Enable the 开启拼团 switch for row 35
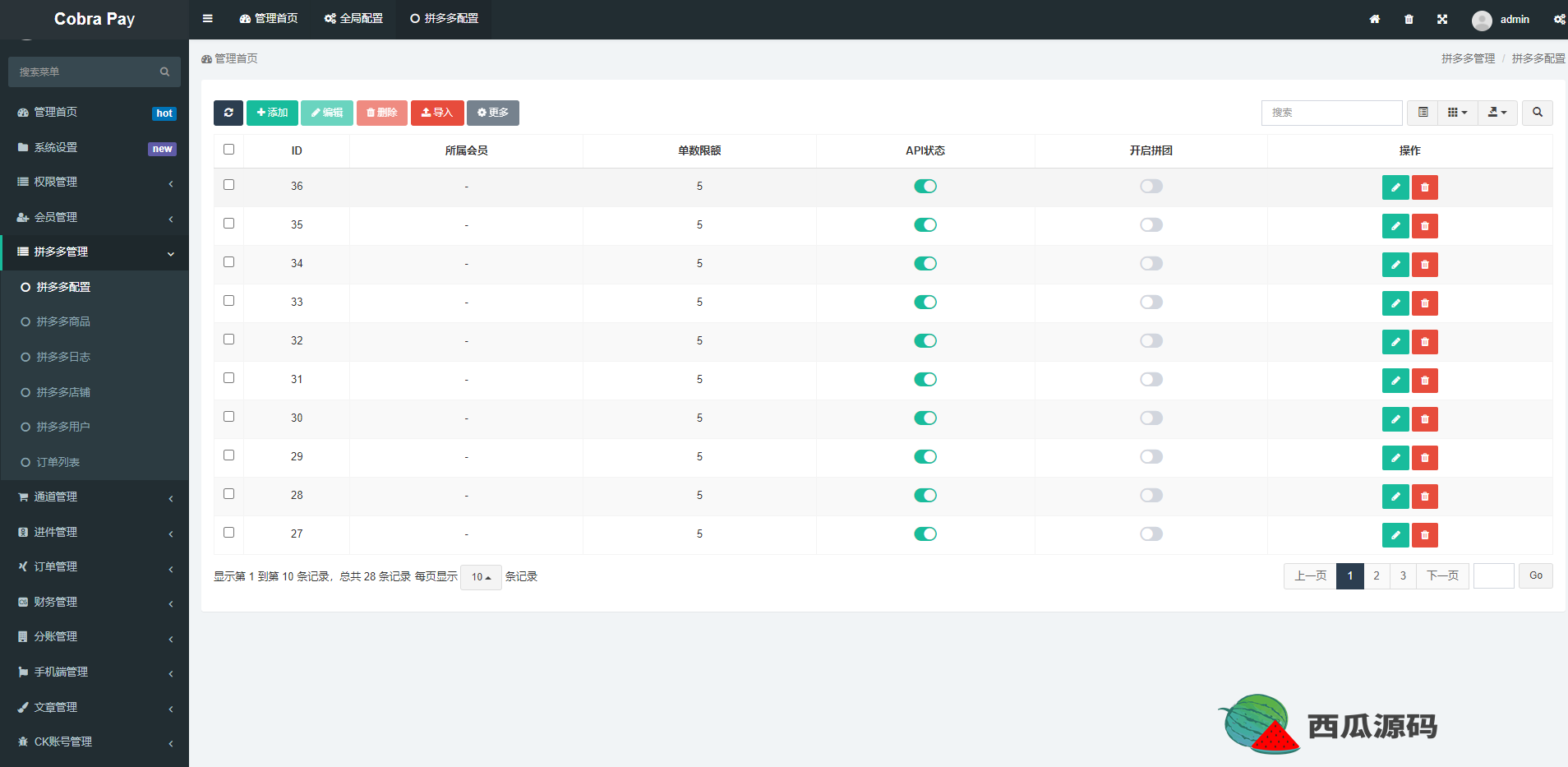Viewport: 1568px width, 767px height. 1151,225
